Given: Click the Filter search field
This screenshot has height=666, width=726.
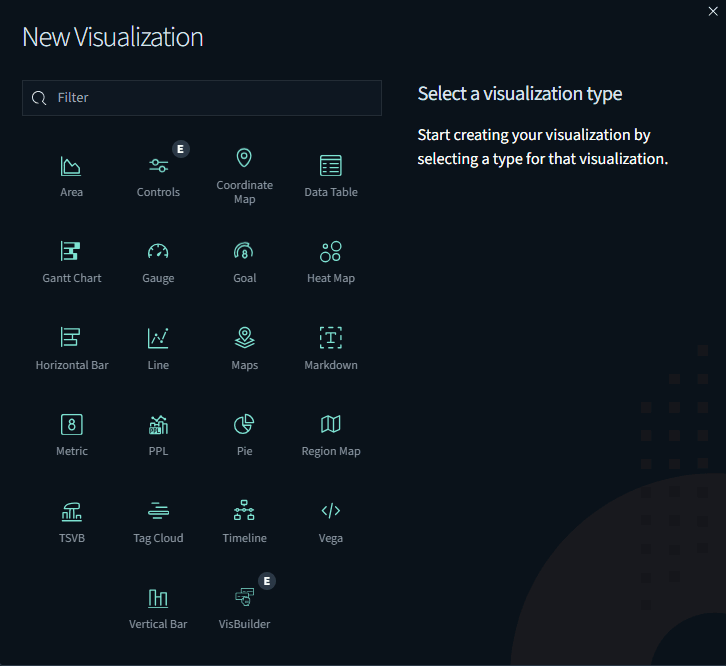Looking at the screenshot, I should 202,98.
